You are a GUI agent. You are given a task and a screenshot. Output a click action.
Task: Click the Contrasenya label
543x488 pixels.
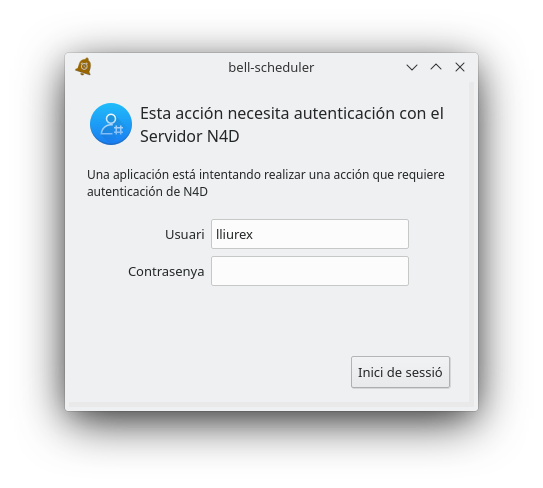point(166,272)
